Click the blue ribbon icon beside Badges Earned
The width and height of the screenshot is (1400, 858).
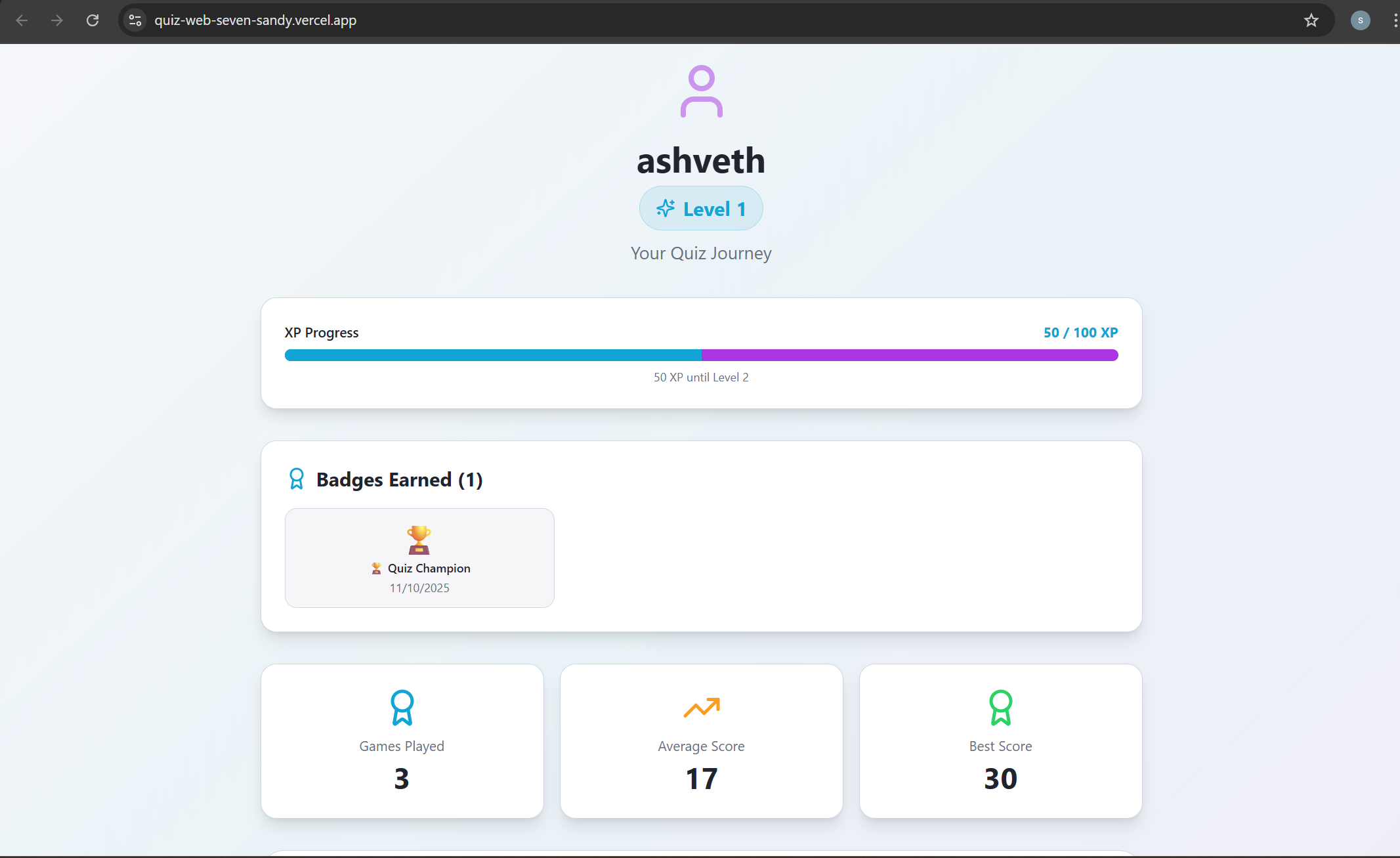pos(297,479)
